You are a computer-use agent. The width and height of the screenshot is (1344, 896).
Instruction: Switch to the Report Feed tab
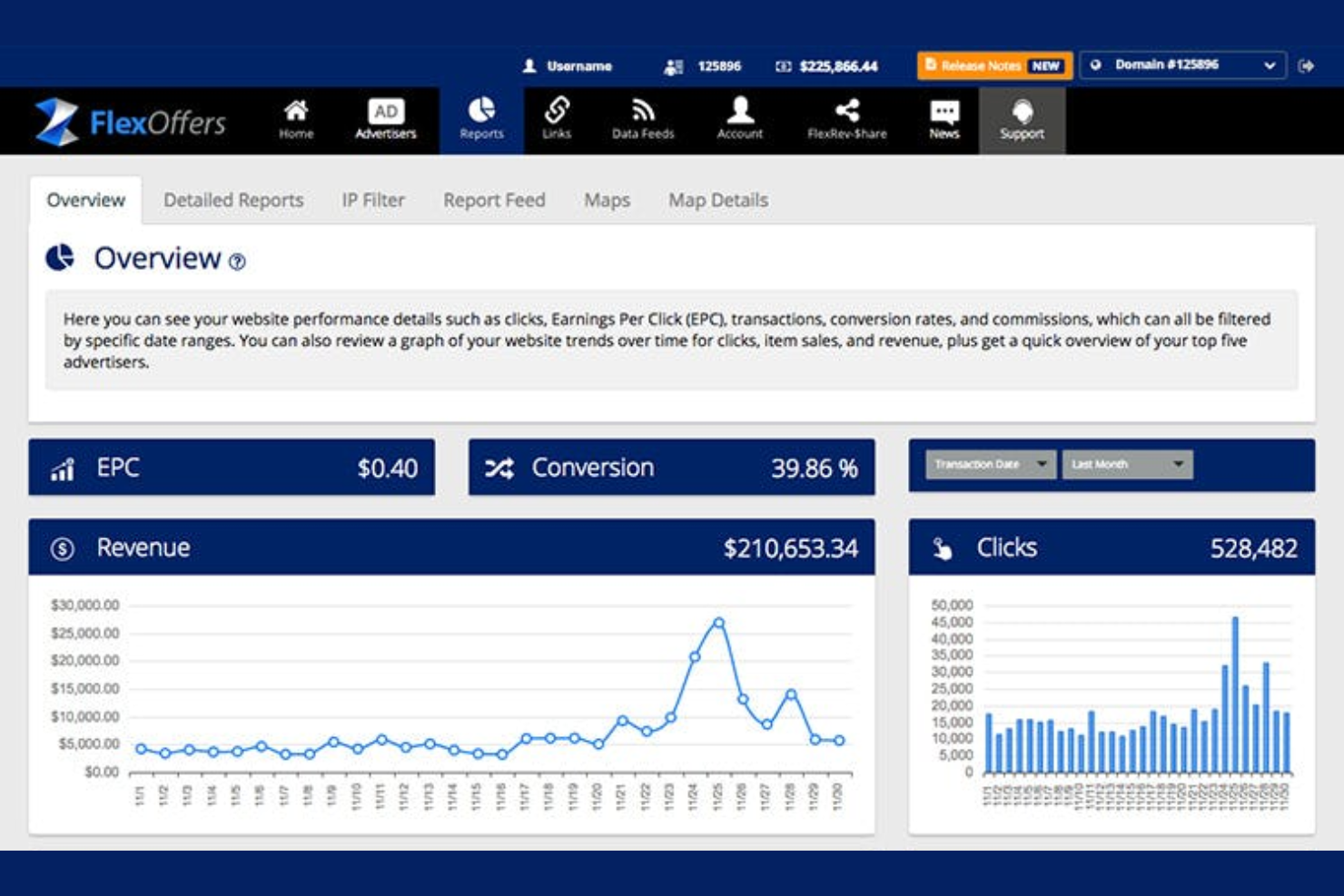coord(494,200)
